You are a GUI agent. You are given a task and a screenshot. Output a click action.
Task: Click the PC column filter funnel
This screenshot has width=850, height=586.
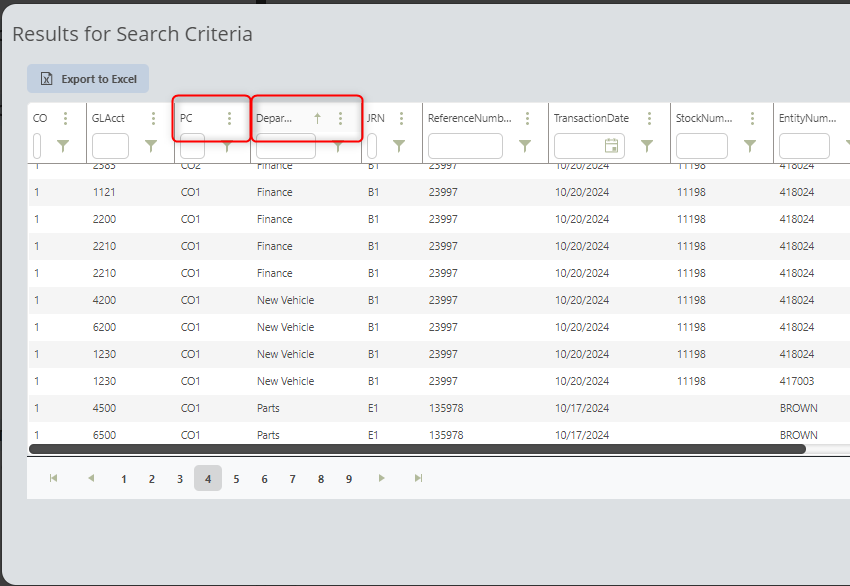tap(227, 146)
